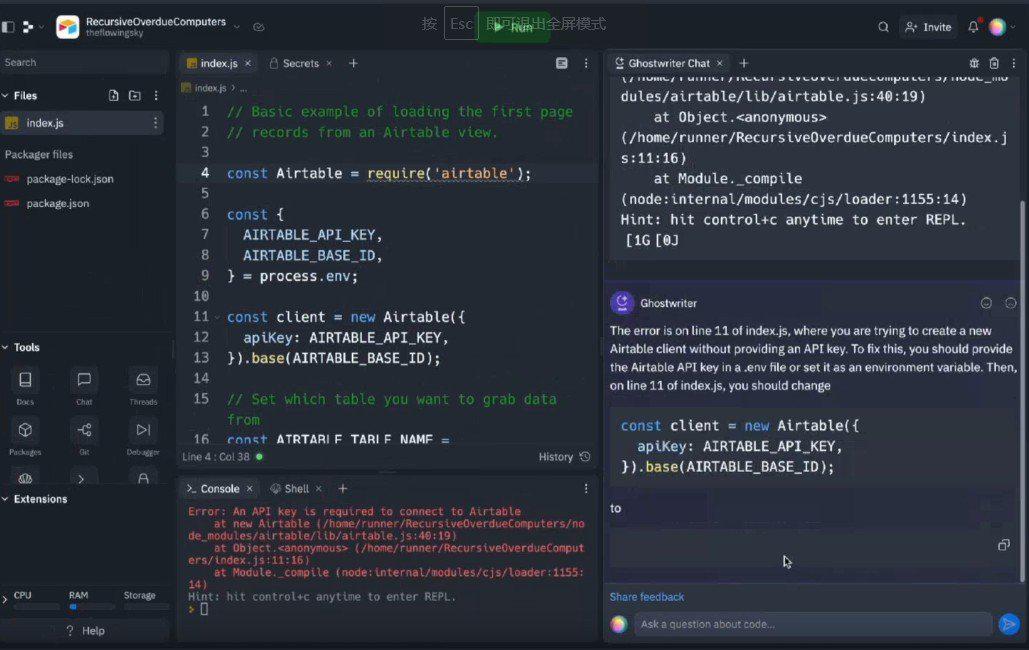Image resolution: width=1029 pixels, height=650 pixels.
Task: Close the Shell tab
Action: [x=319, y=489]
